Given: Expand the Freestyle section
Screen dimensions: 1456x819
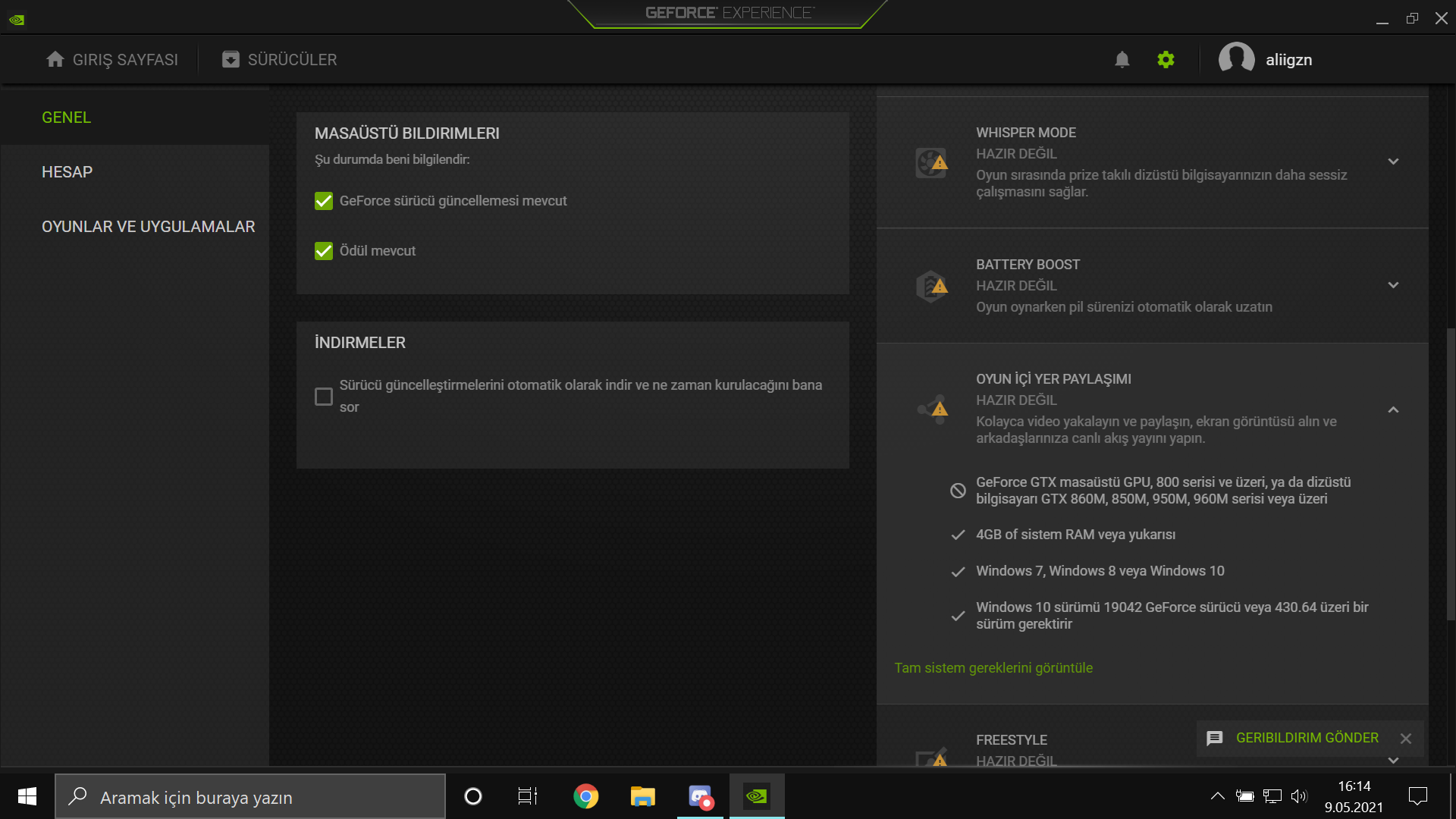Looking at the screenshot, I should click(x=1393, y=760).
